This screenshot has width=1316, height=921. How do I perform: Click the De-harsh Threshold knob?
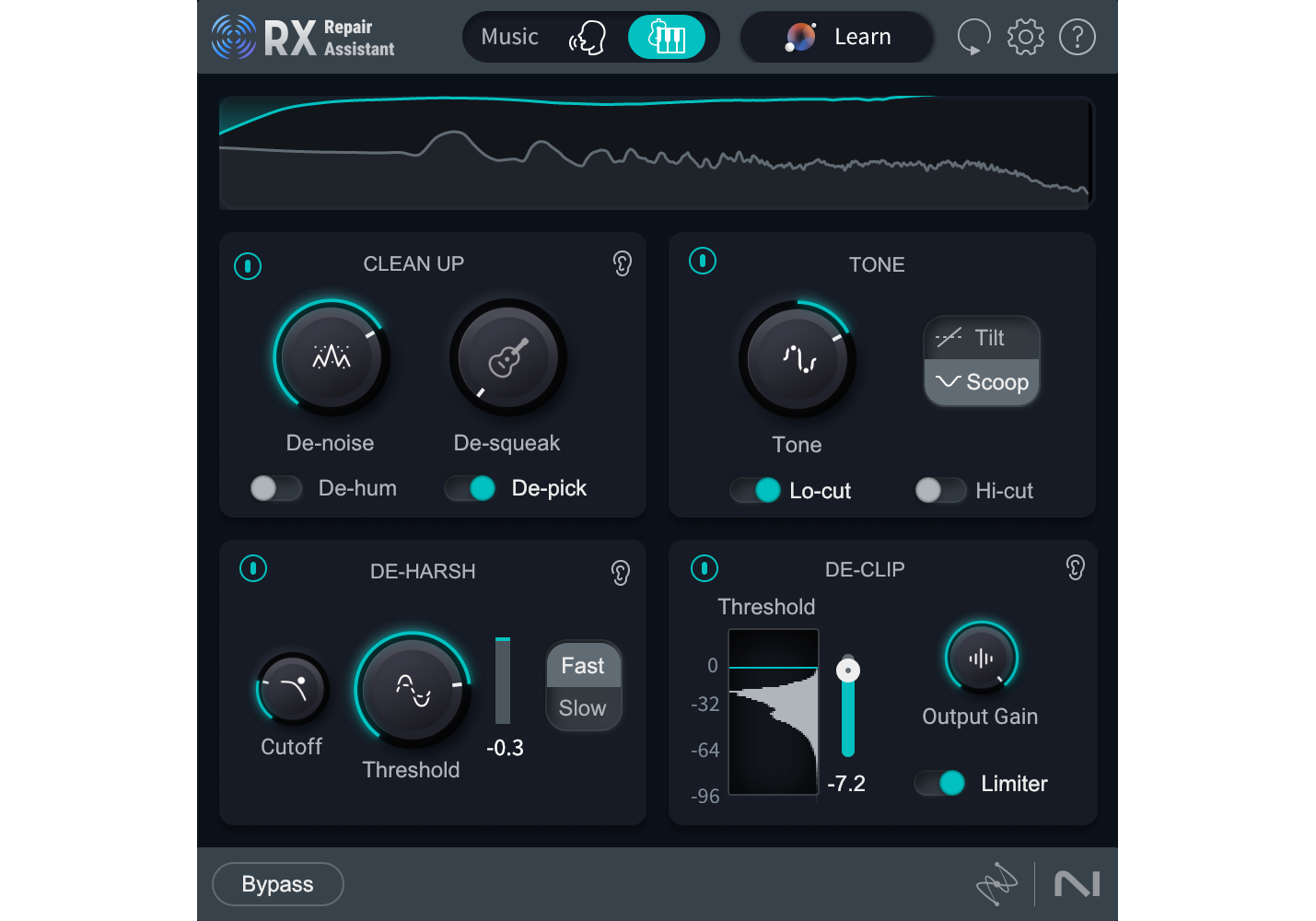tap(413, 690)
